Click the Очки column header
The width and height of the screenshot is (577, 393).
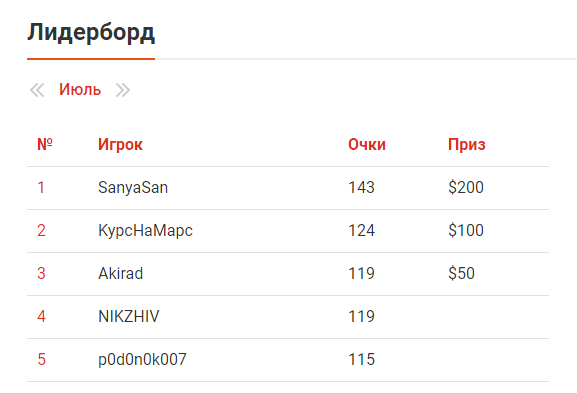pyautogui.click(x=367, y=144)
